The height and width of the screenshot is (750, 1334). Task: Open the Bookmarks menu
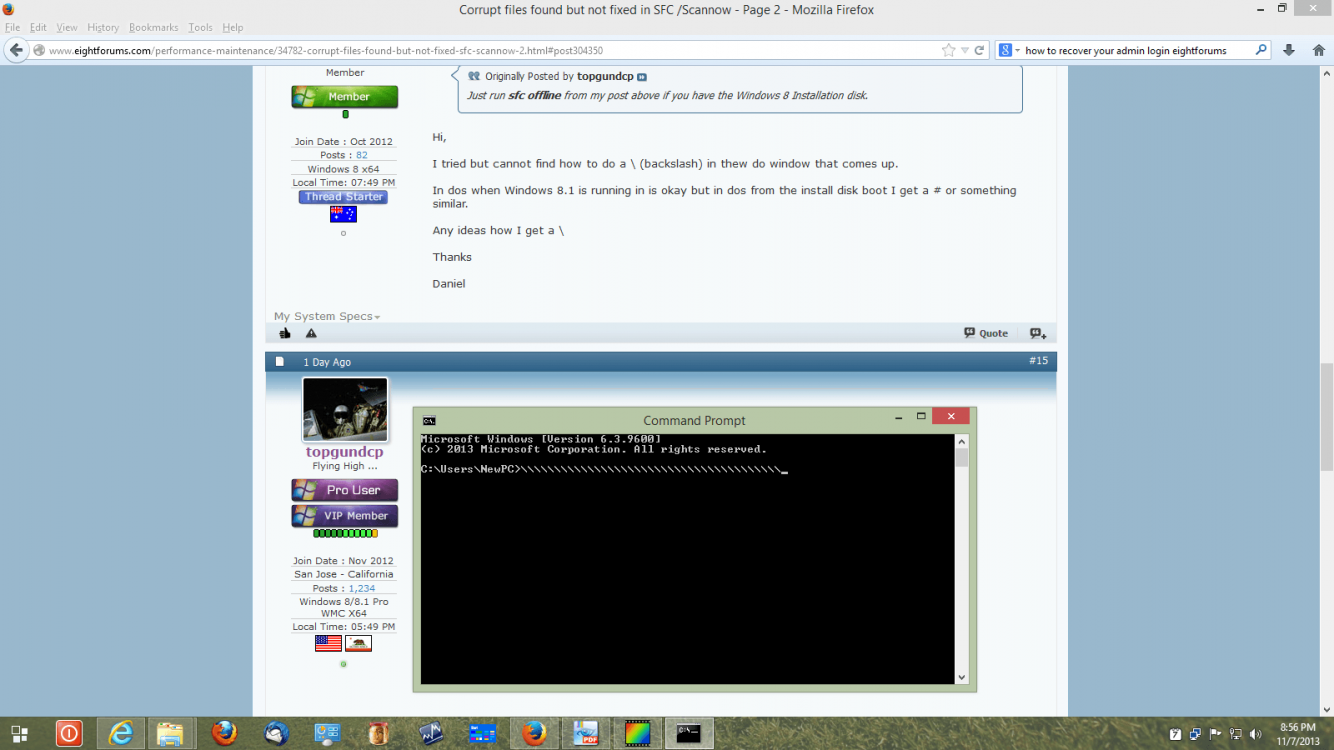[154, 27]
